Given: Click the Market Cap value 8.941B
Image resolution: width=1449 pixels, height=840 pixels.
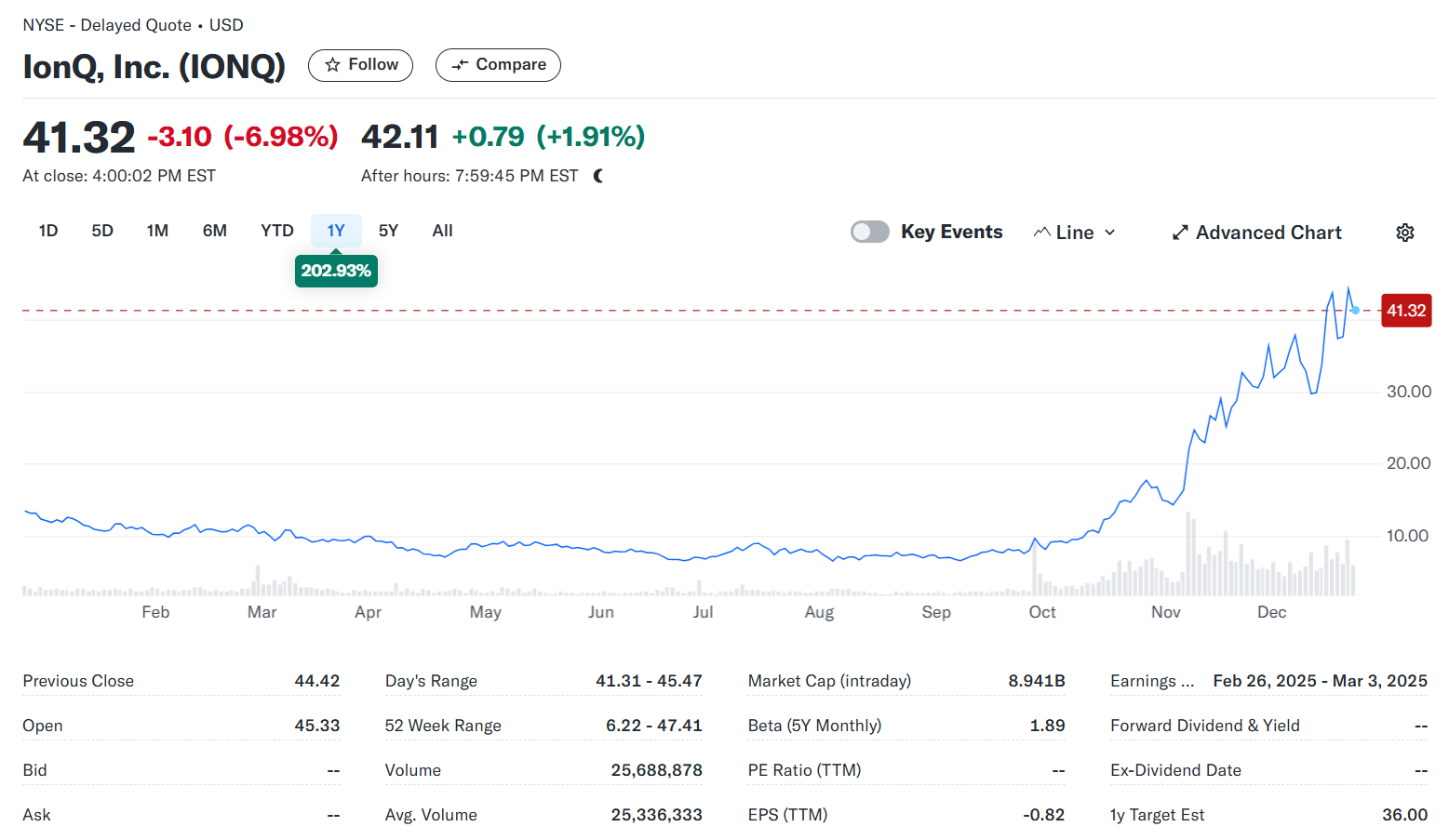Looking at the screenshot, I should 1037,681.
